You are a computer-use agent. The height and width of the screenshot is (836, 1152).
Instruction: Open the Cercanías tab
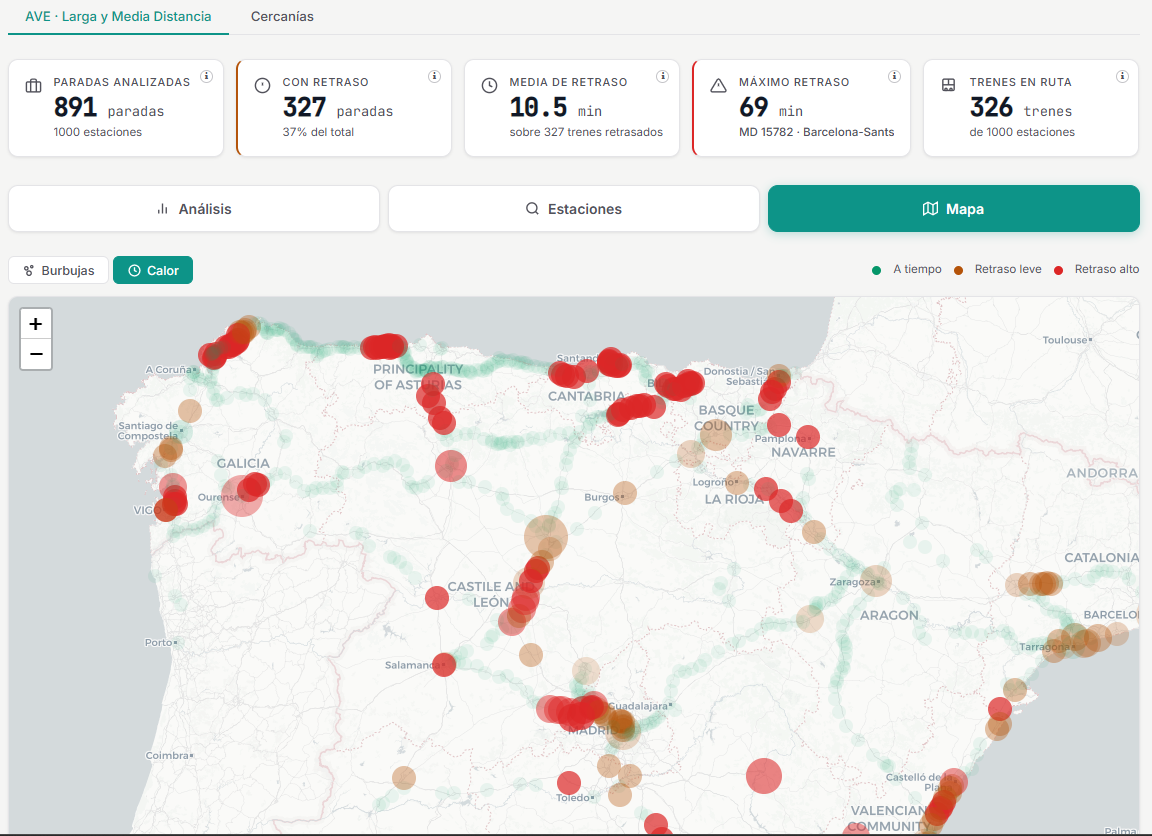click(x=282, y=17)
